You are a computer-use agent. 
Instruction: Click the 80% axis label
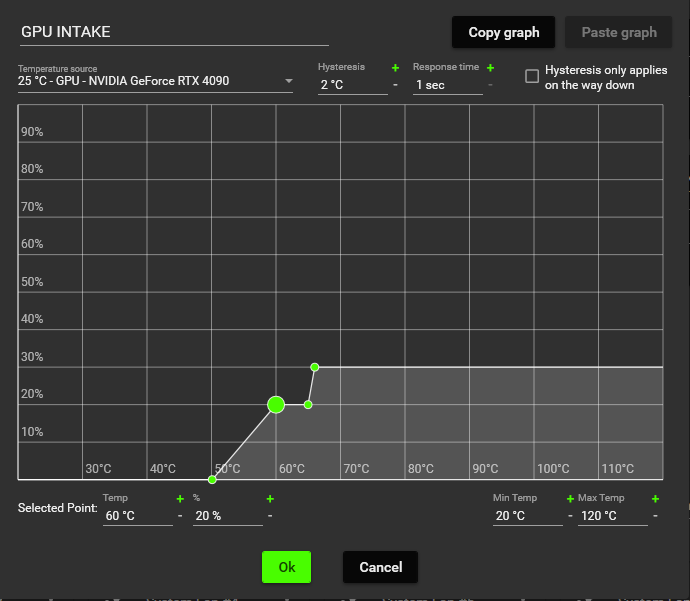(32, 169)
